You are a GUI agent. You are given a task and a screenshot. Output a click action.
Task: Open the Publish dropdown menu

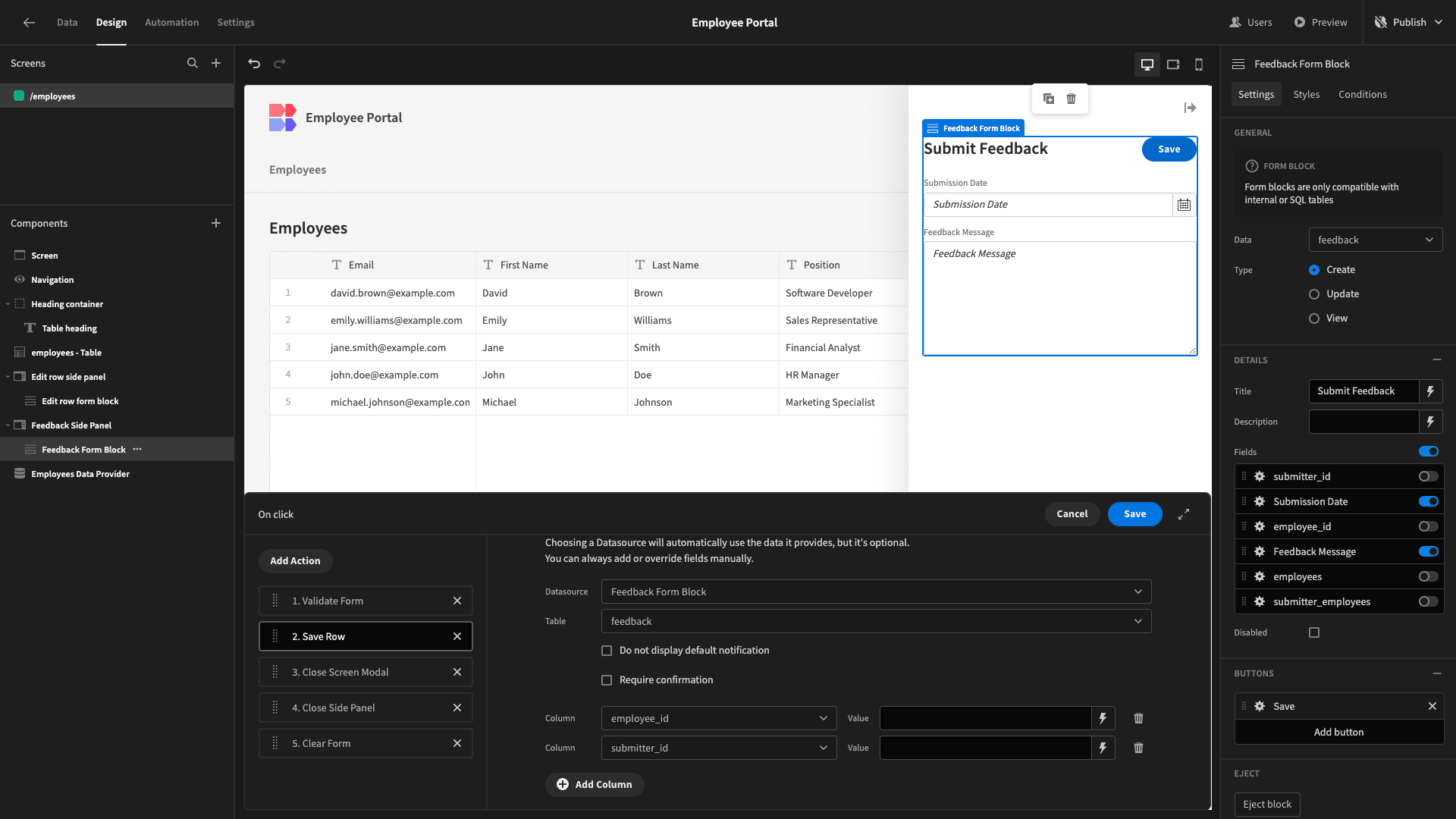tap(1409, 23)
